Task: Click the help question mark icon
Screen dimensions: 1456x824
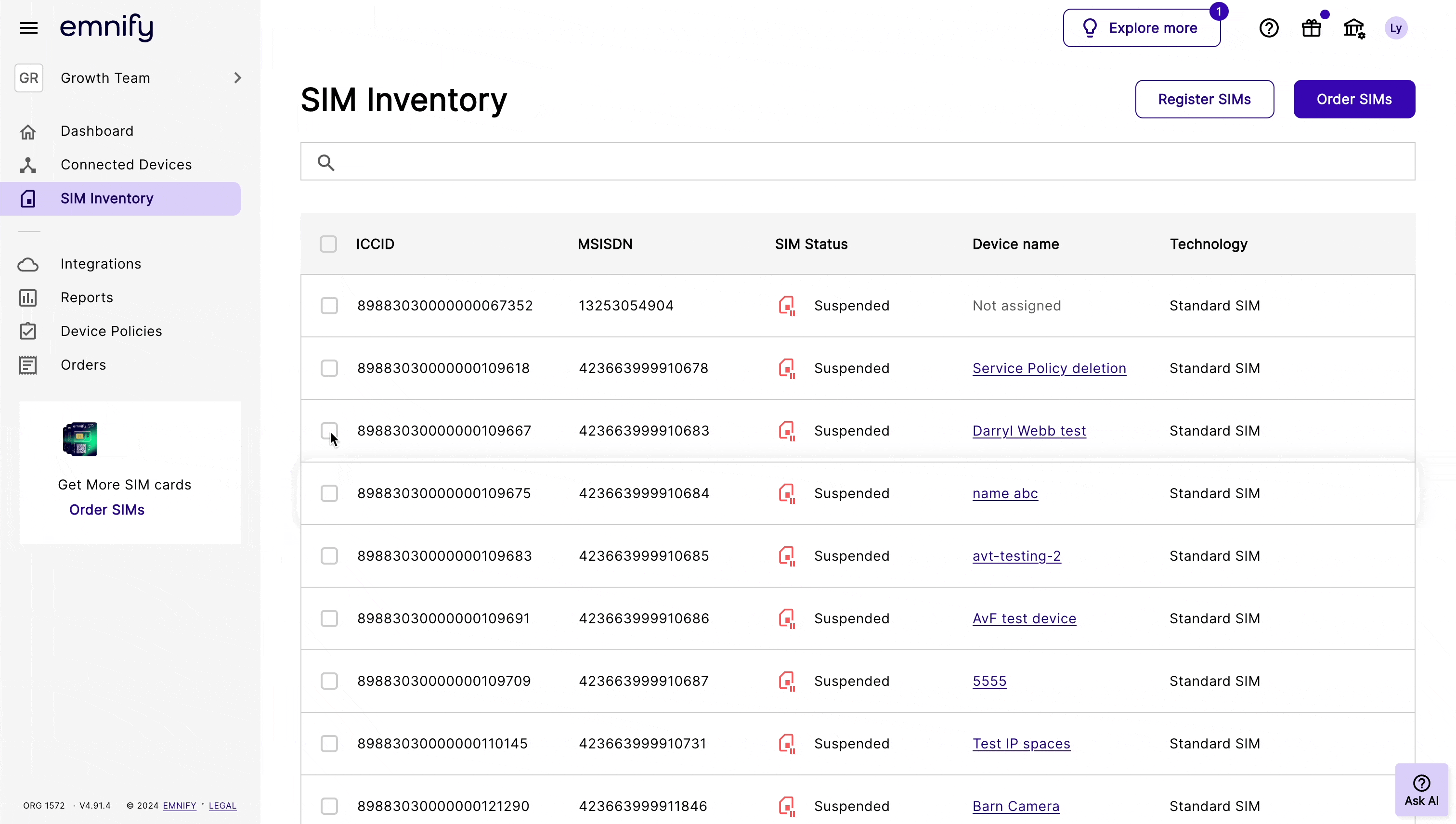Action: [x=1269, y=28]
